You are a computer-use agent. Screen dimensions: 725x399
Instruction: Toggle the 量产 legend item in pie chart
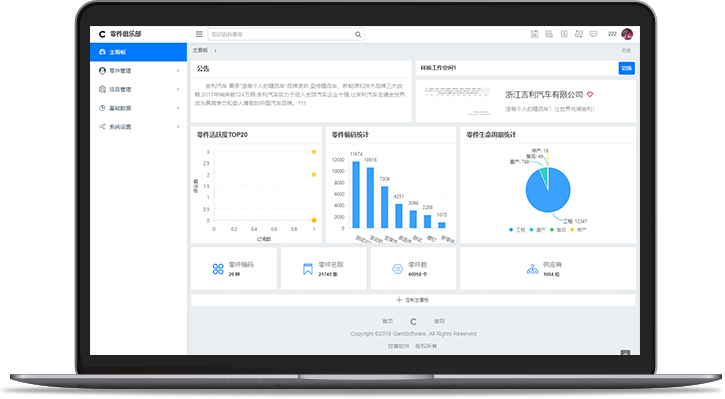click(537, 230)
